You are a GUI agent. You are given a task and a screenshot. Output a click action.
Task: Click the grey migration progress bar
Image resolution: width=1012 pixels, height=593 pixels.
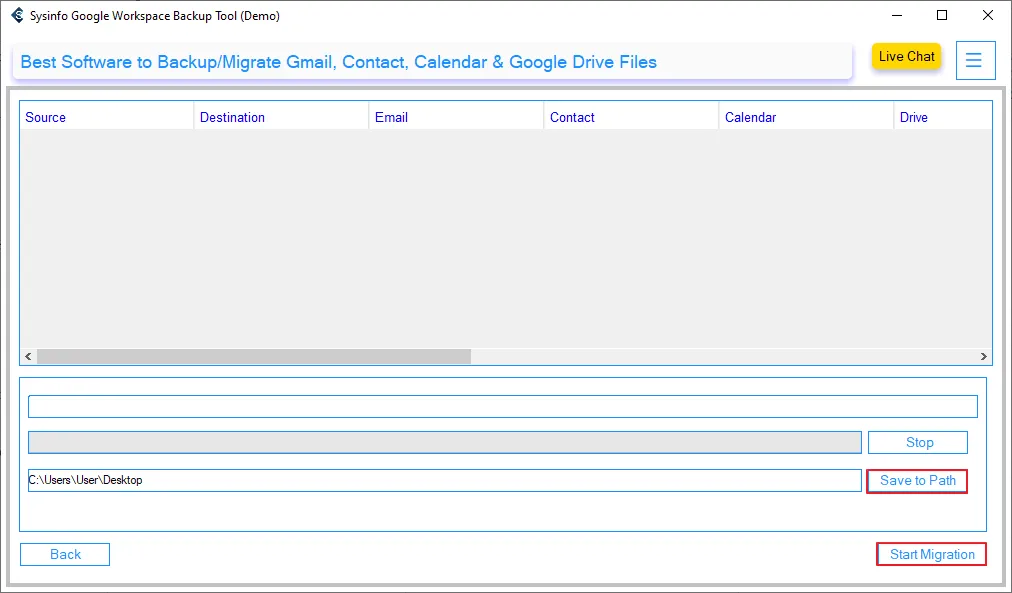click(444, 442)
